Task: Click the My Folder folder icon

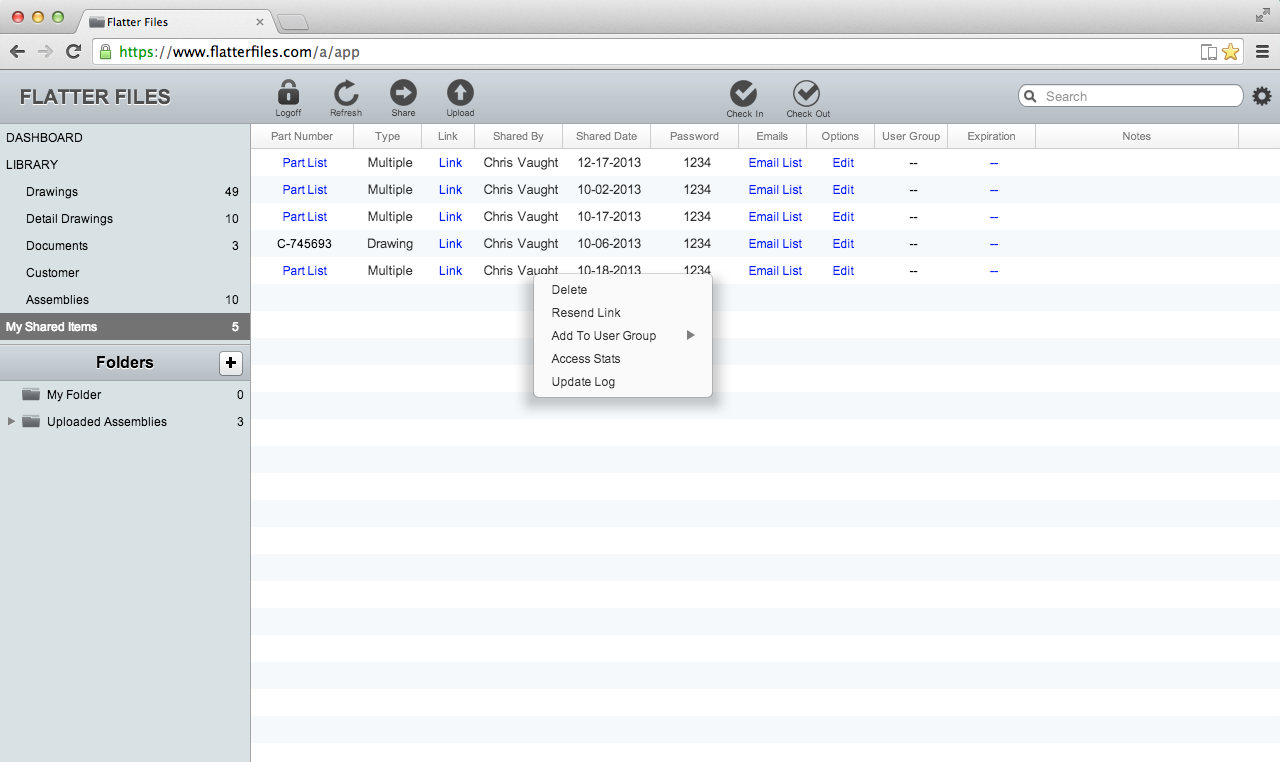Action: (31, 395)
